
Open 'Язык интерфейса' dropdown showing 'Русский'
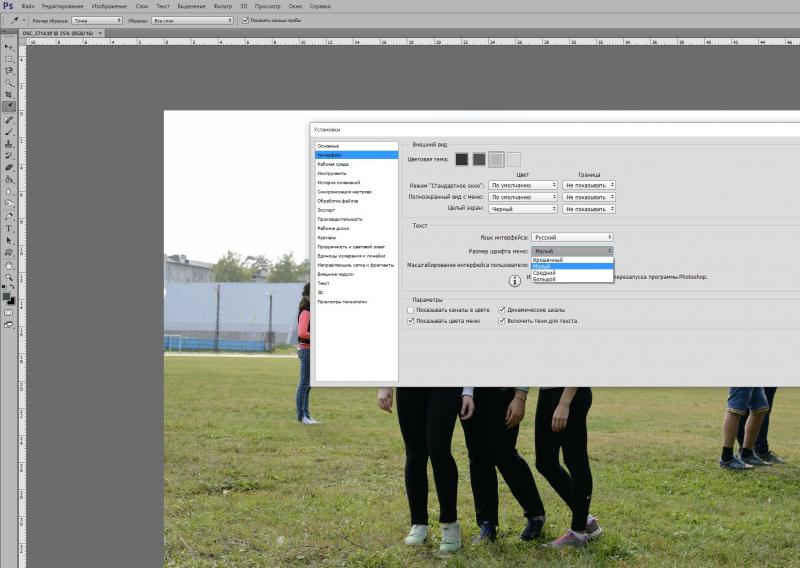point(572,237)
